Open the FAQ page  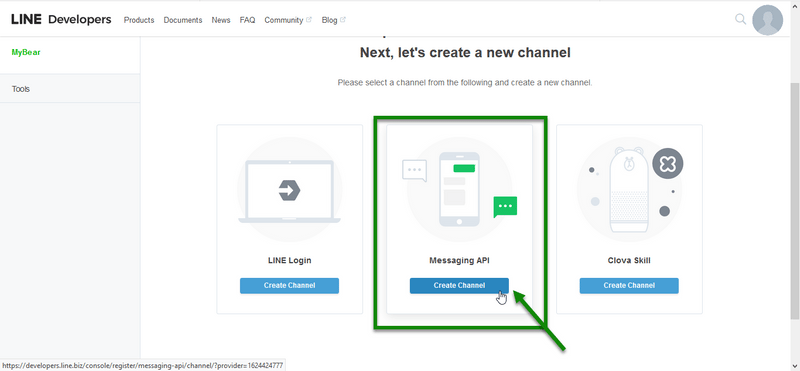point(247,20)
